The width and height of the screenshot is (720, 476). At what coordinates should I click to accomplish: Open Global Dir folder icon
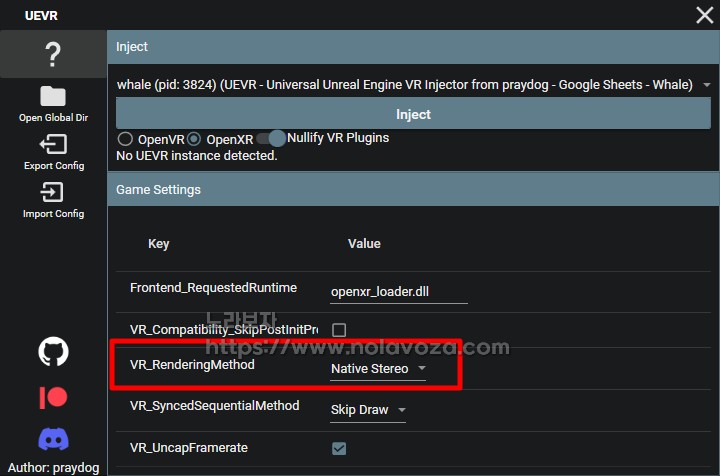(53, 96)
